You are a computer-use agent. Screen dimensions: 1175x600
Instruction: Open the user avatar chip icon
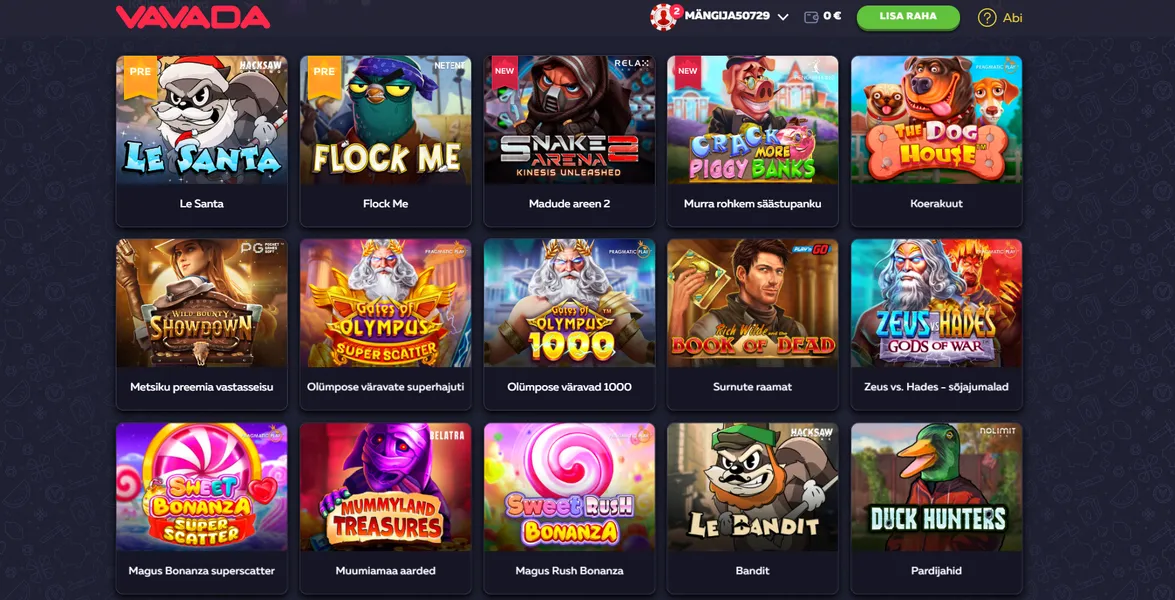(664, 16)
